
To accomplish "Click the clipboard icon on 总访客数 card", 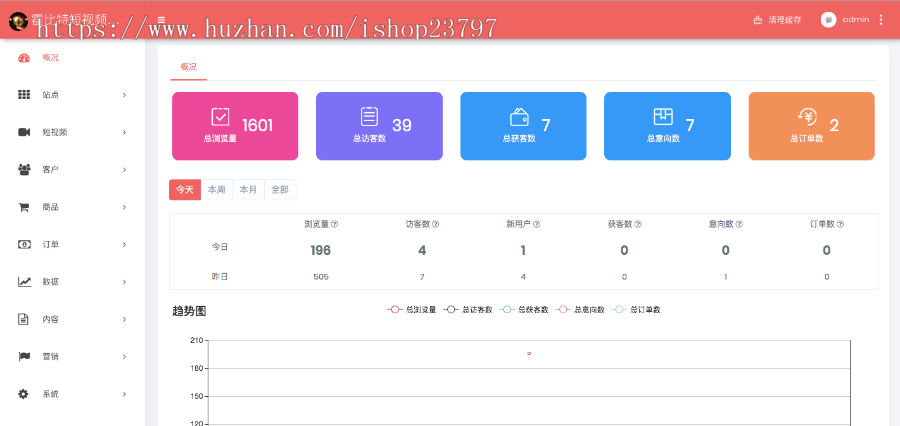I will tap(369, 117).
